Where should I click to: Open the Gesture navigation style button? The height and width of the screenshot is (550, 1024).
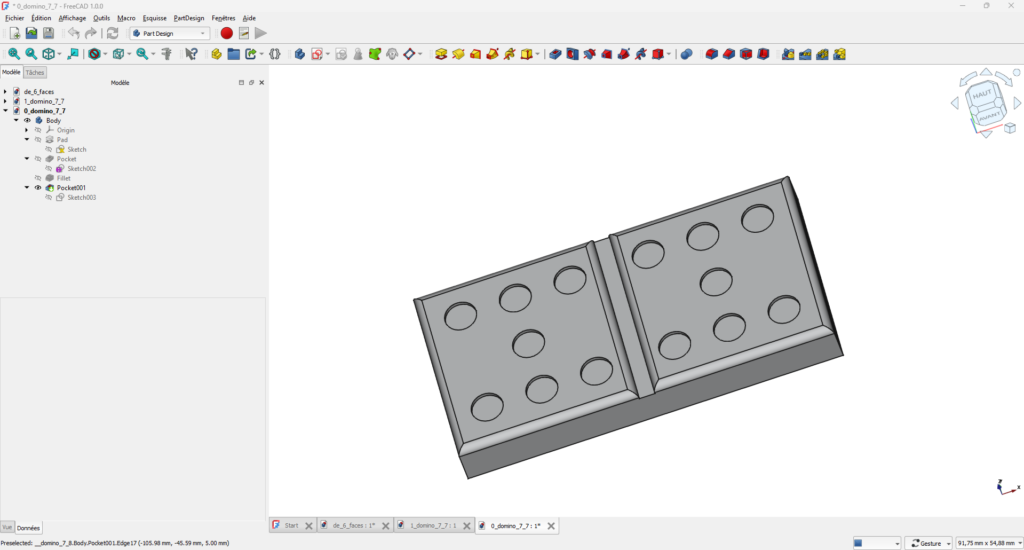(x=927, y=543)
